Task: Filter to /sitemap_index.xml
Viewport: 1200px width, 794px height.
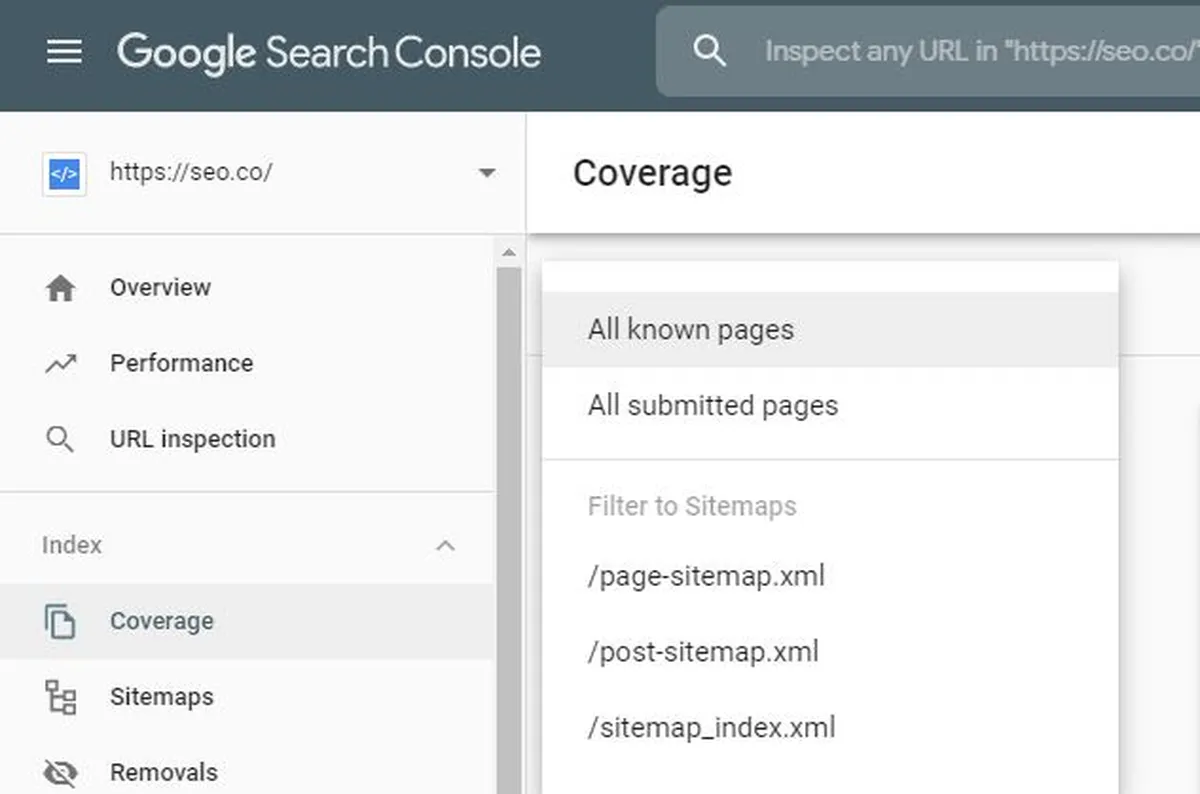Action: [830, 728]
